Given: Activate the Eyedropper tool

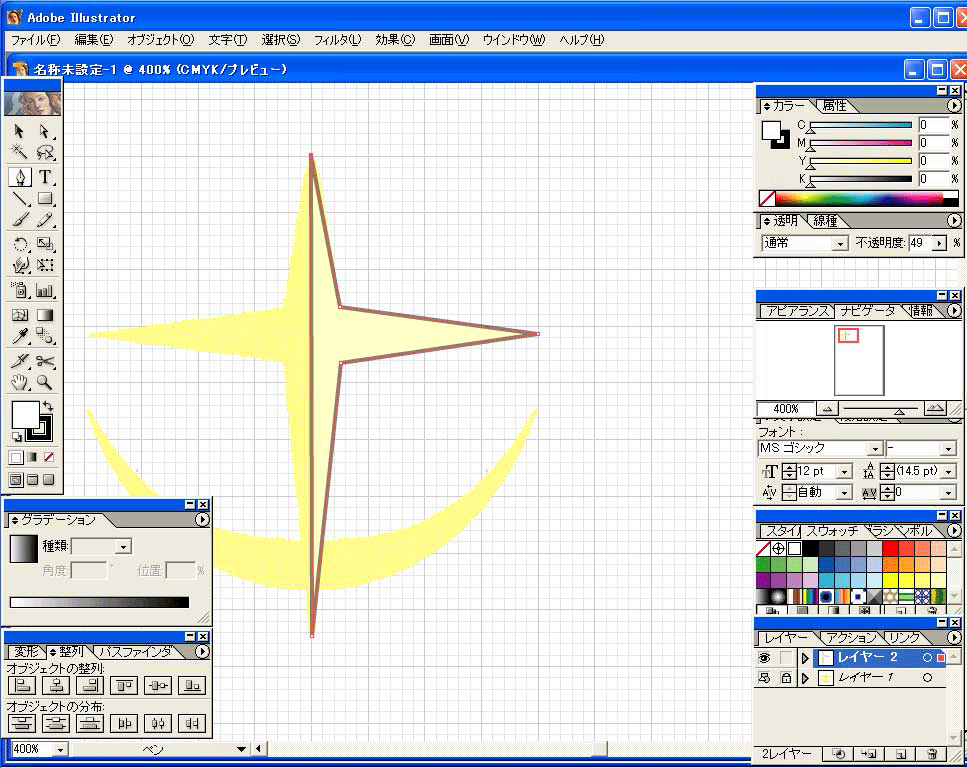Looking at the screenshot, I should 19,361.
